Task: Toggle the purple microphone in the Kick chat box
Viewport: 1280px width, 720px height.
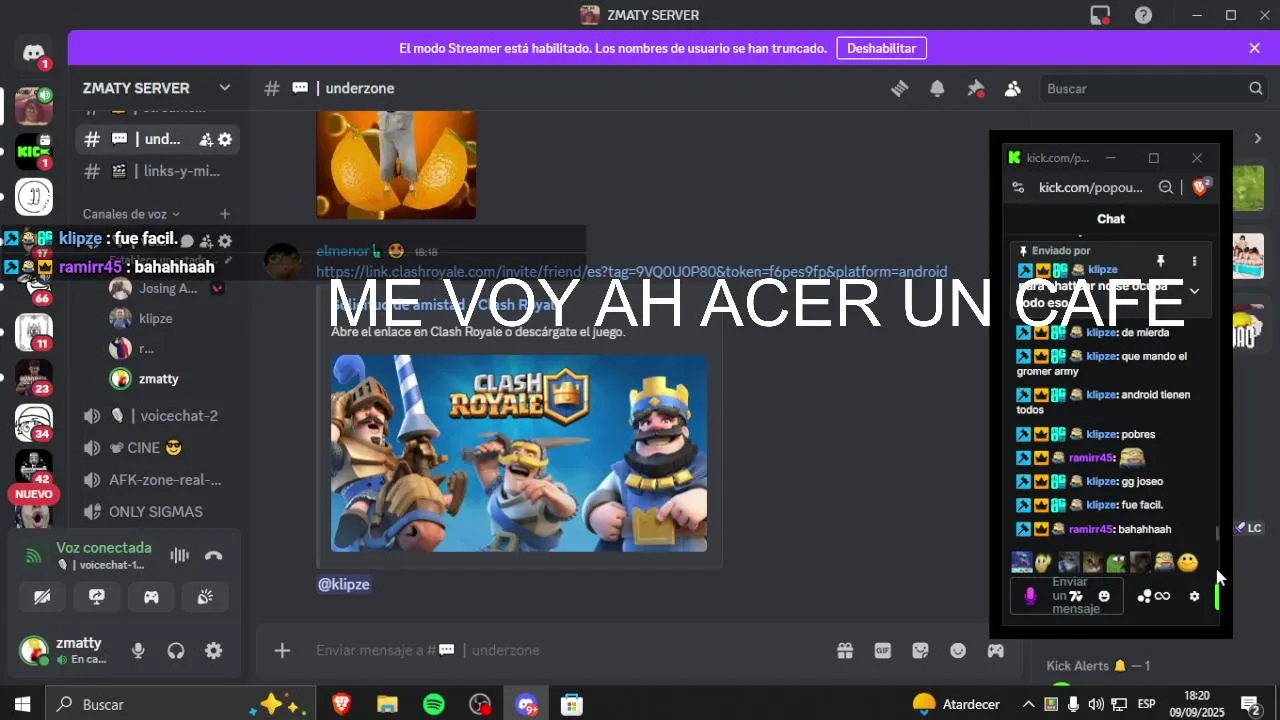Action: [x=1030, y=596]
